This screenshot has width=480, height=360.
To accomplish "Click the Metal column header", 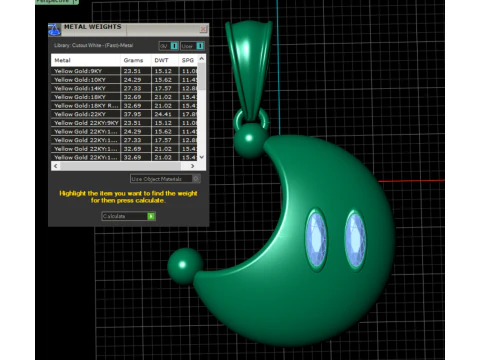I will [x=86, y=60].
